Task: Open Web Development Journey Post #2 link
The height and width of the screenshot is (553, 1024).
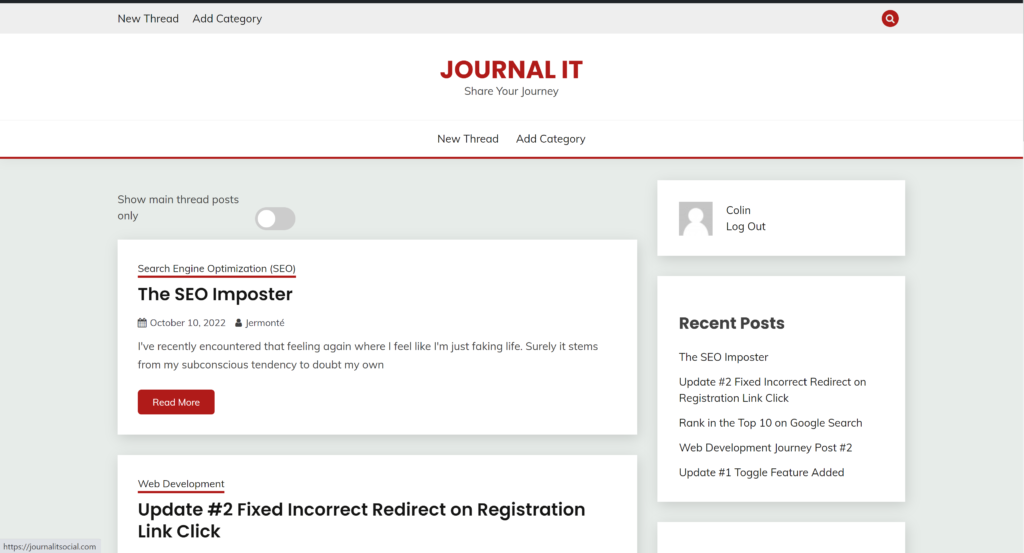Action: pos(765,448)
